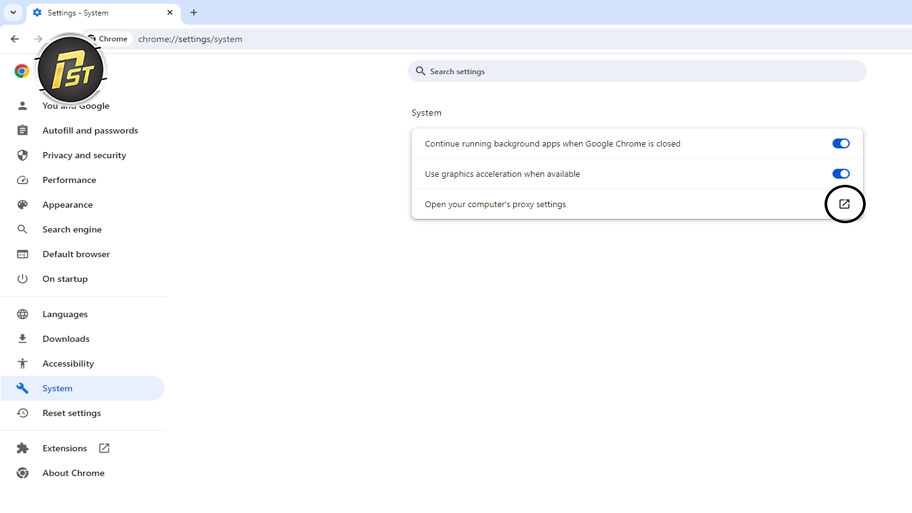This screenshot has width=912, height=513.
Task: Toggle background apps when Chrome is closed
Action: pos(840,144)
